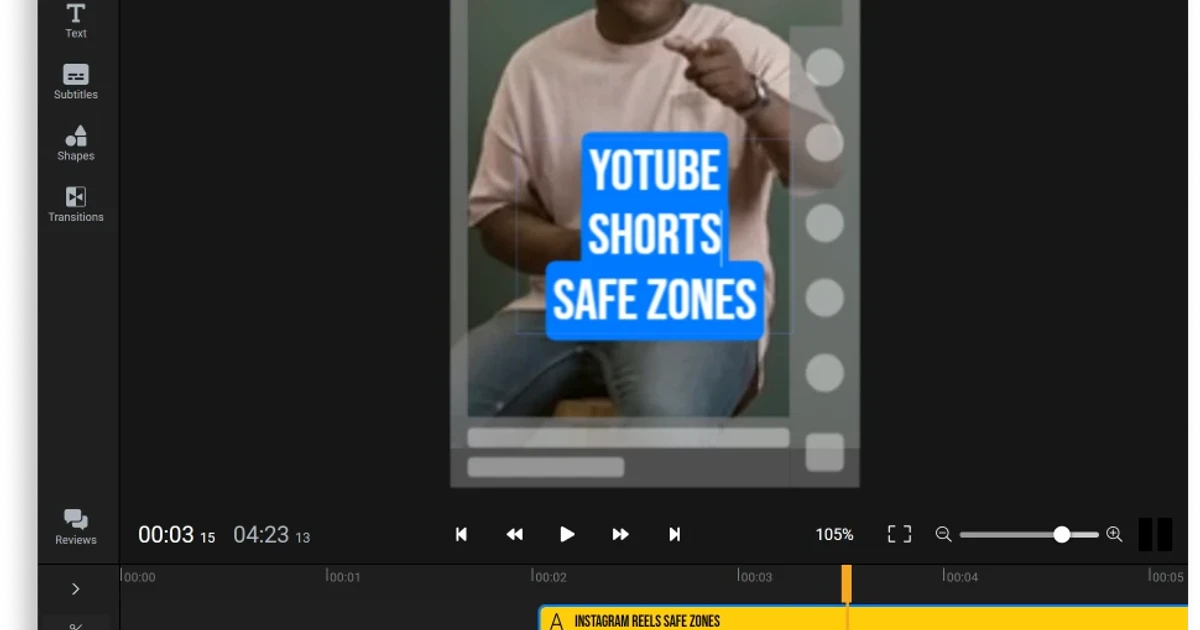The height and width of the screenshot is (630, 1200).
Task: Click the 00:04 timeline ruler mark
Action: (x=961, y=576)
